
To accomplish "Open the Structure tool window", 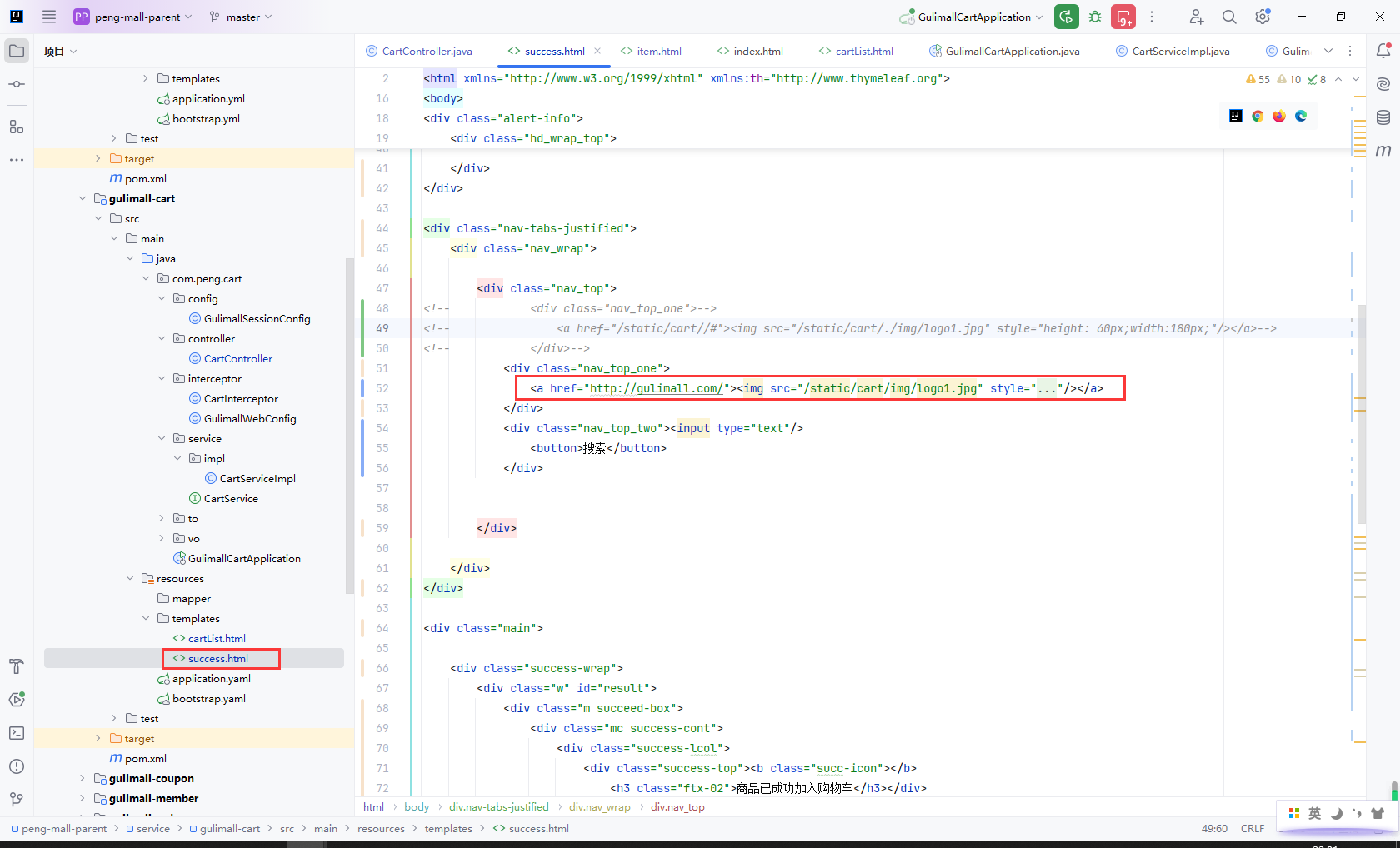I will 17,127.
